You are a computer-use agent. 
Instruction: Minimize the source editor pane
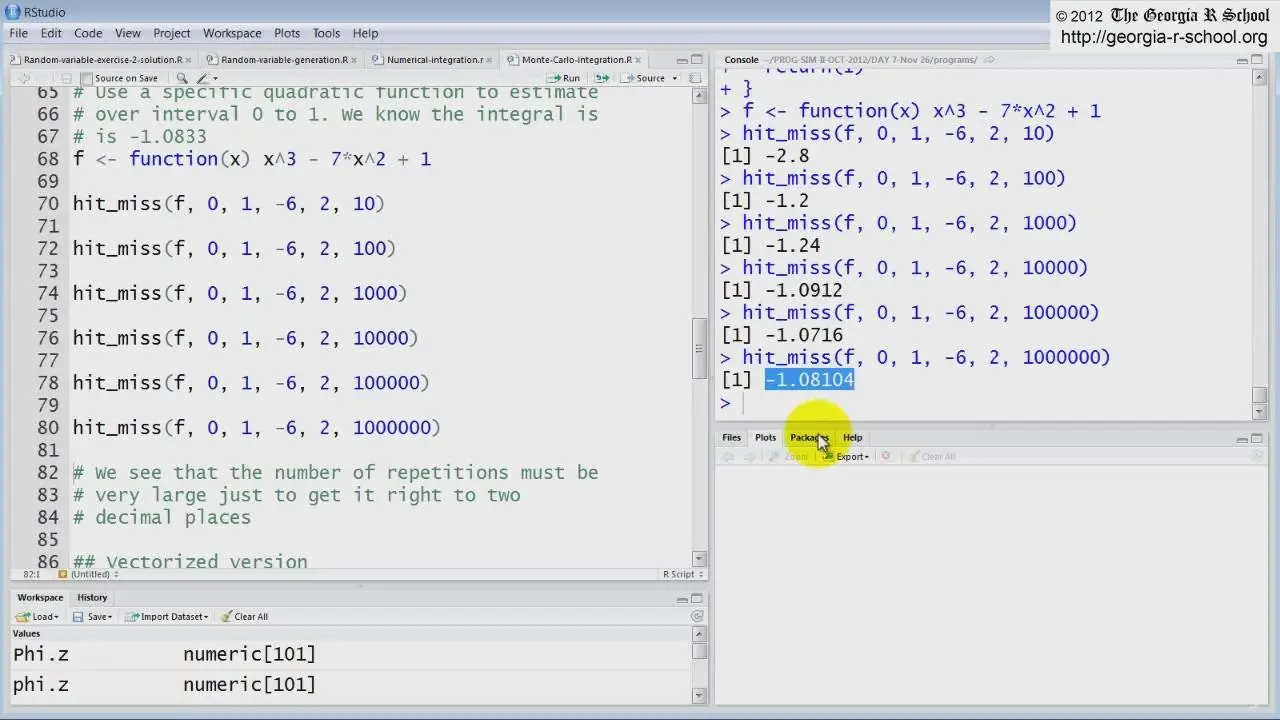pyautogui.click(x=681, y=60)
